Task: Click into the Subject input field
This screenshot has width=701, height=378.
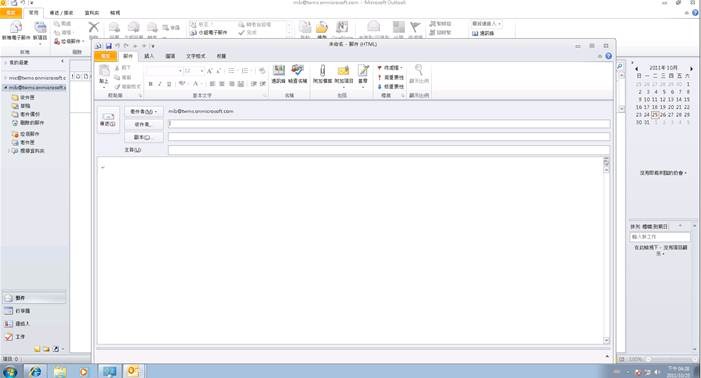Action: 389,150
